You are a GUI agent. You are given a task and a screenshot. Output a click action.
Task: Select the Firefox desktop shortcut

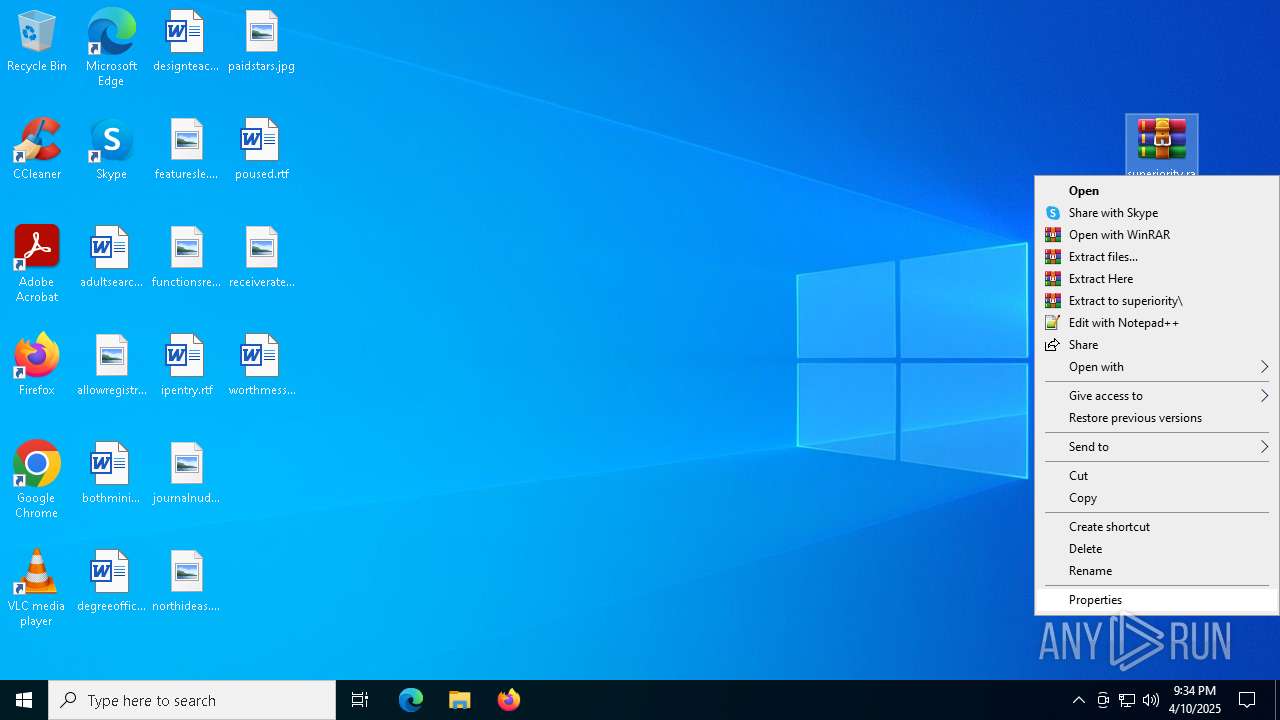[37, 366]
